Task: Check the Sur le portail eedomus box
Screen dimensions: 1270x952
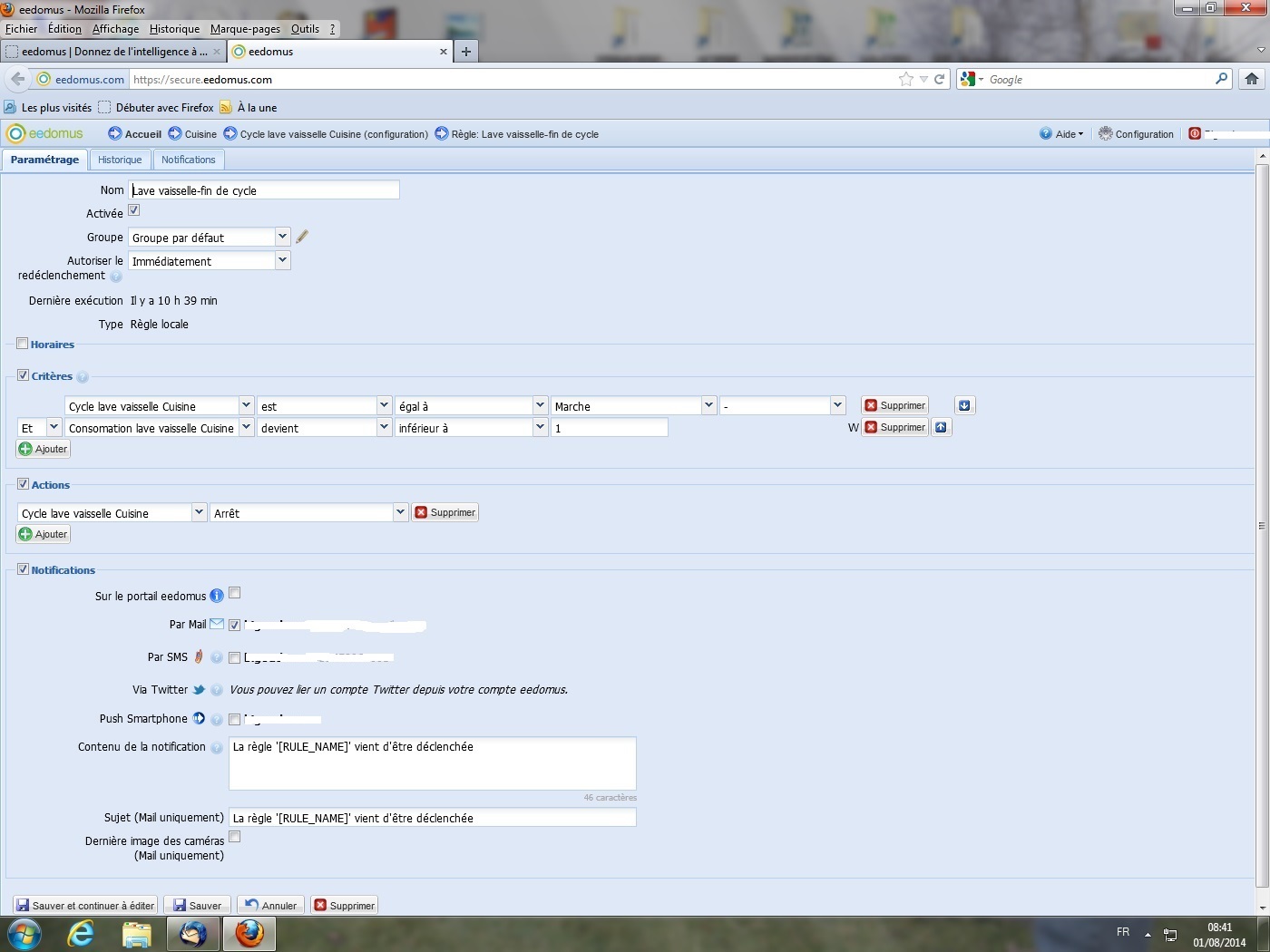Action: point(235,593)
